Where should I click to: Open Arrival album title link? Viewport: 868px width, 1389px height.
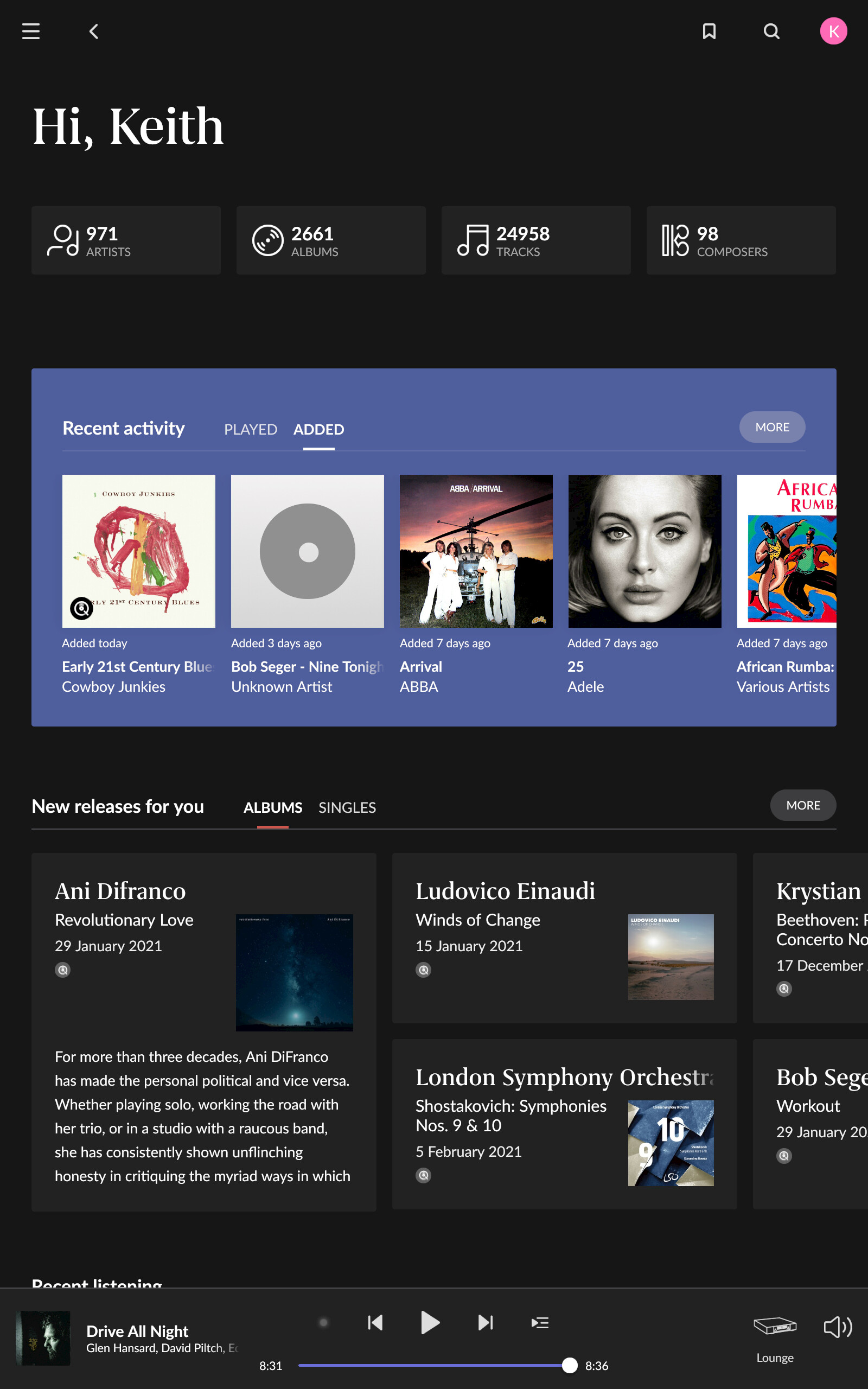point(421,666)
